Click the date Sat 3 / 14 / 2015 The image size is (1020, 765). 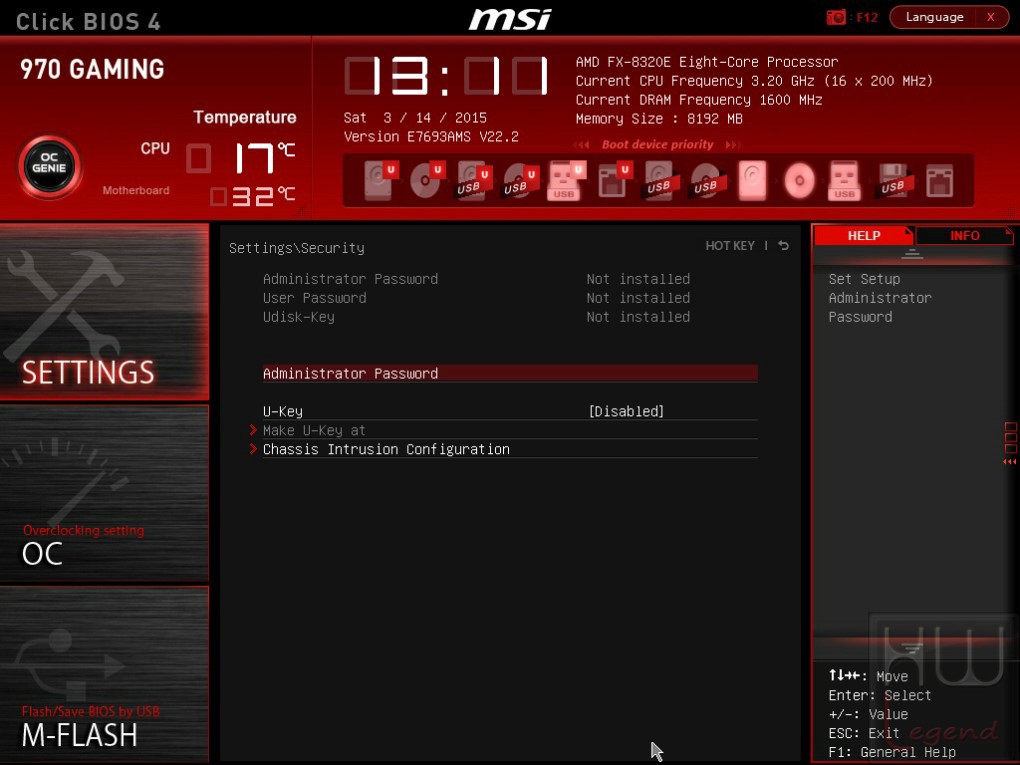(415, 118)
